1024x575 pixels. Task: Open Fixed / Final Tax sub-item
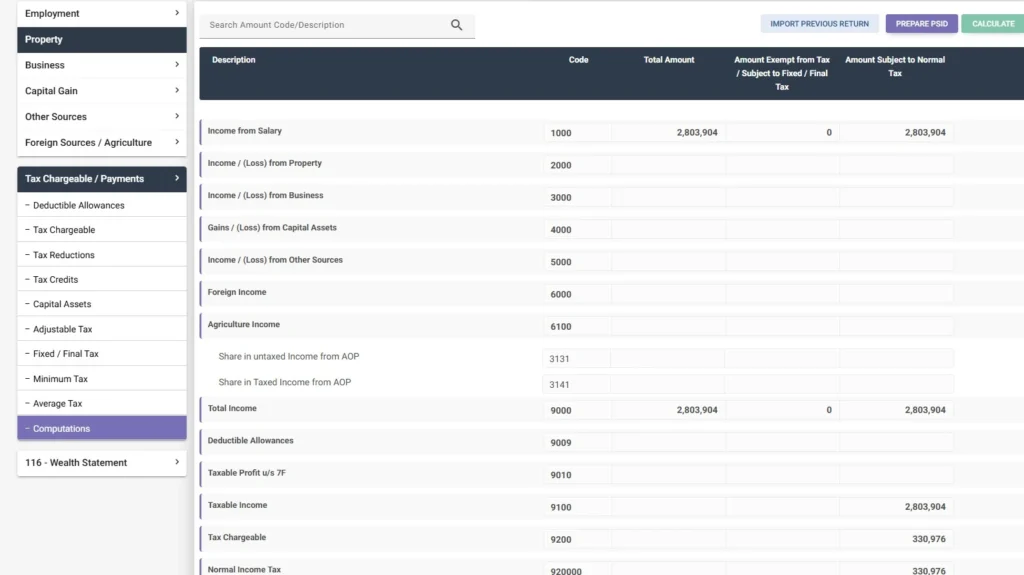tap(102, 353)
